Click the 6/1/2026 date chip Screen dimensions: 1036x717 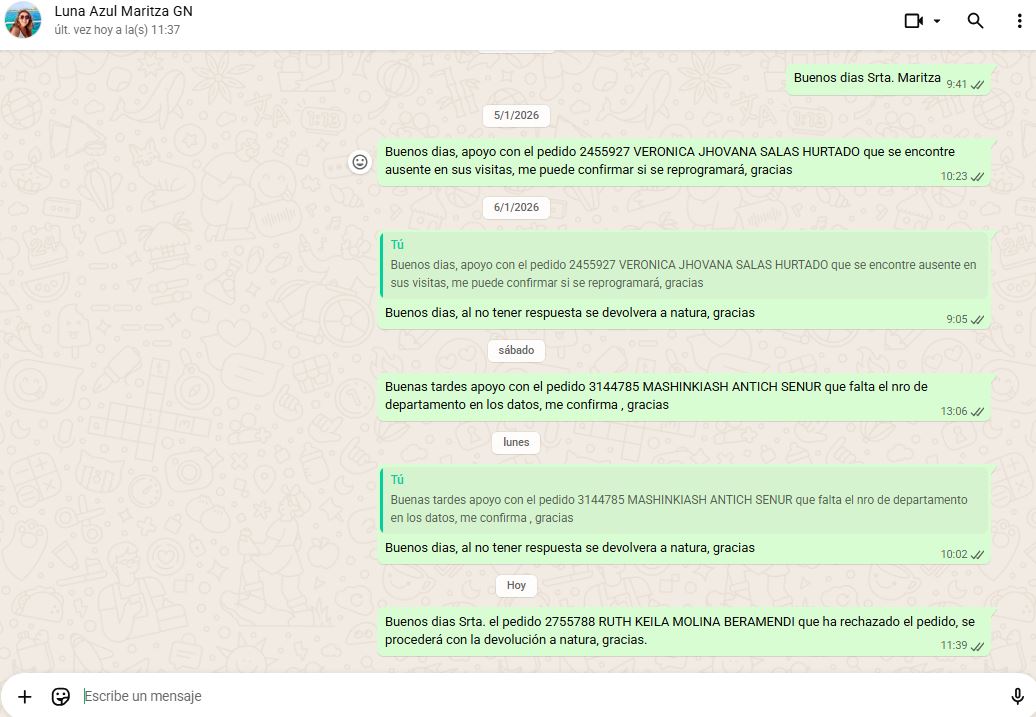click(516, 207)
